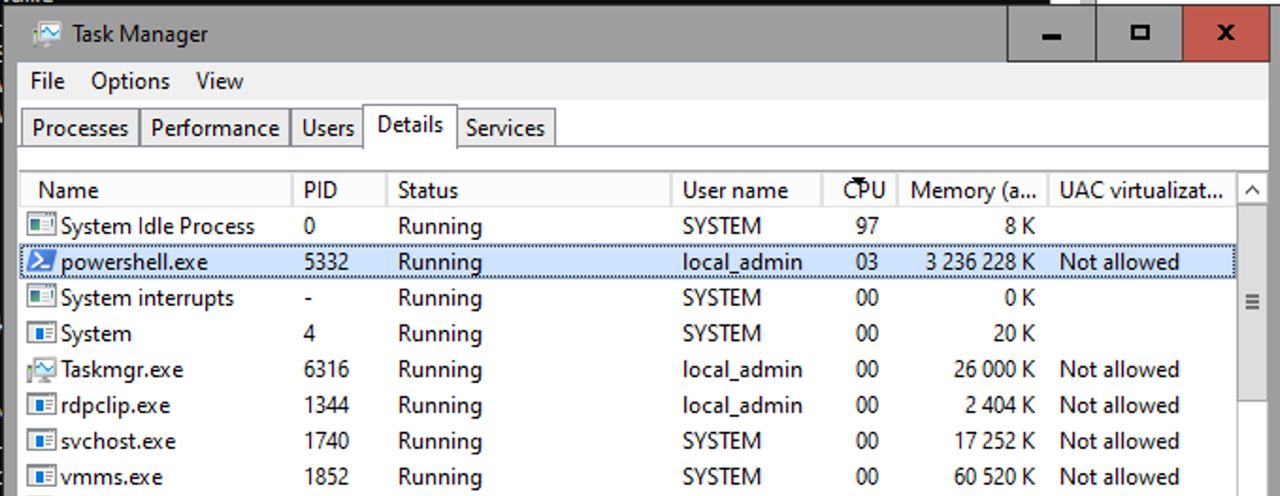Maximize the Task Manager window

1139,33
